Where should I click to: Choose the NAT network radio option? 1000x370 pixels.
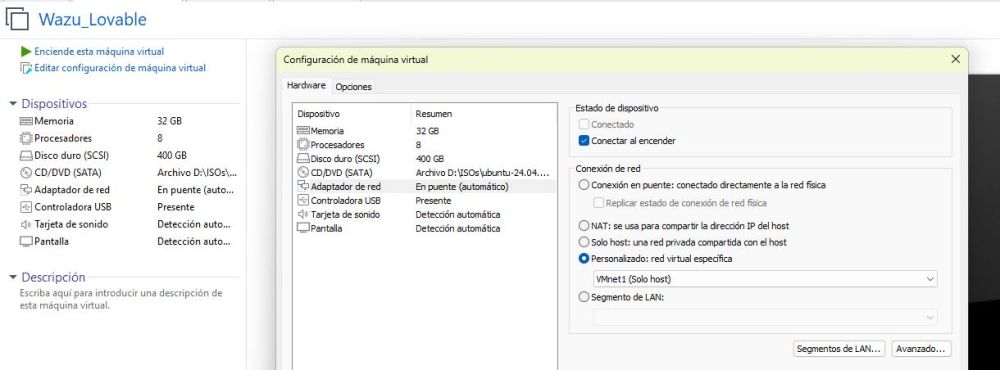[x=584, y=226]
